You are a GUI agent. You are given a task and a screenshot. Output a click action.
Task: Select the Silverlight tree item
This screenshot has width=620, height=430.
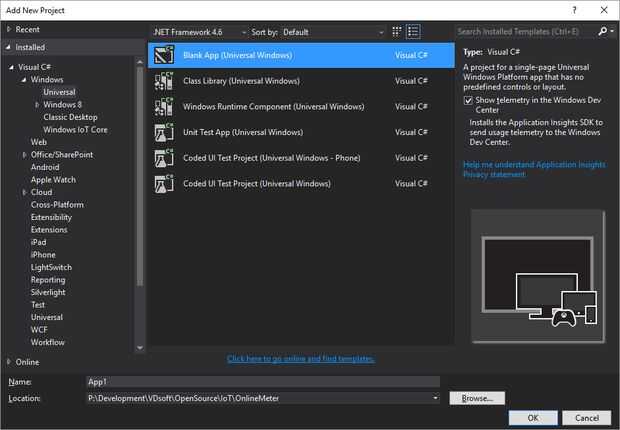[48, 292]
